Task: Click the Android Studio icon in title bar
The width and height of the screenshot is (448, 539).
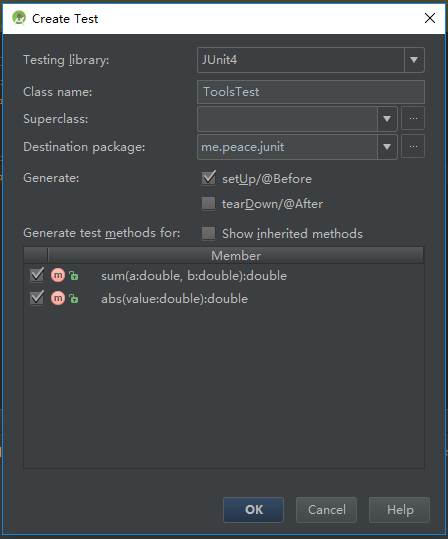Action: [x=19, y=18]
